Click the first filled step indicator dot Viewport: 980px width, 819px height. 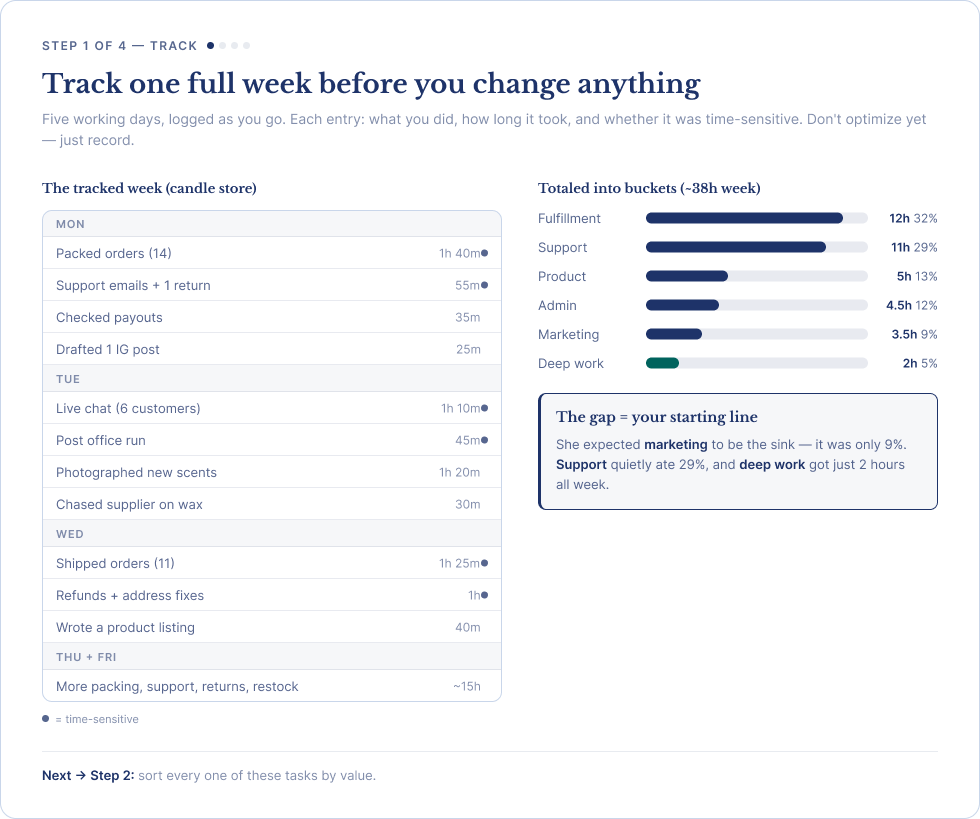[x=211, y=46]
